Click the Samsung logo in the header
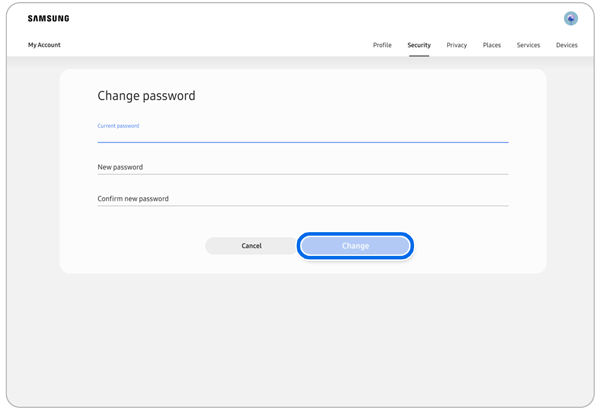600x410 pixels. (x=48, y=19)
